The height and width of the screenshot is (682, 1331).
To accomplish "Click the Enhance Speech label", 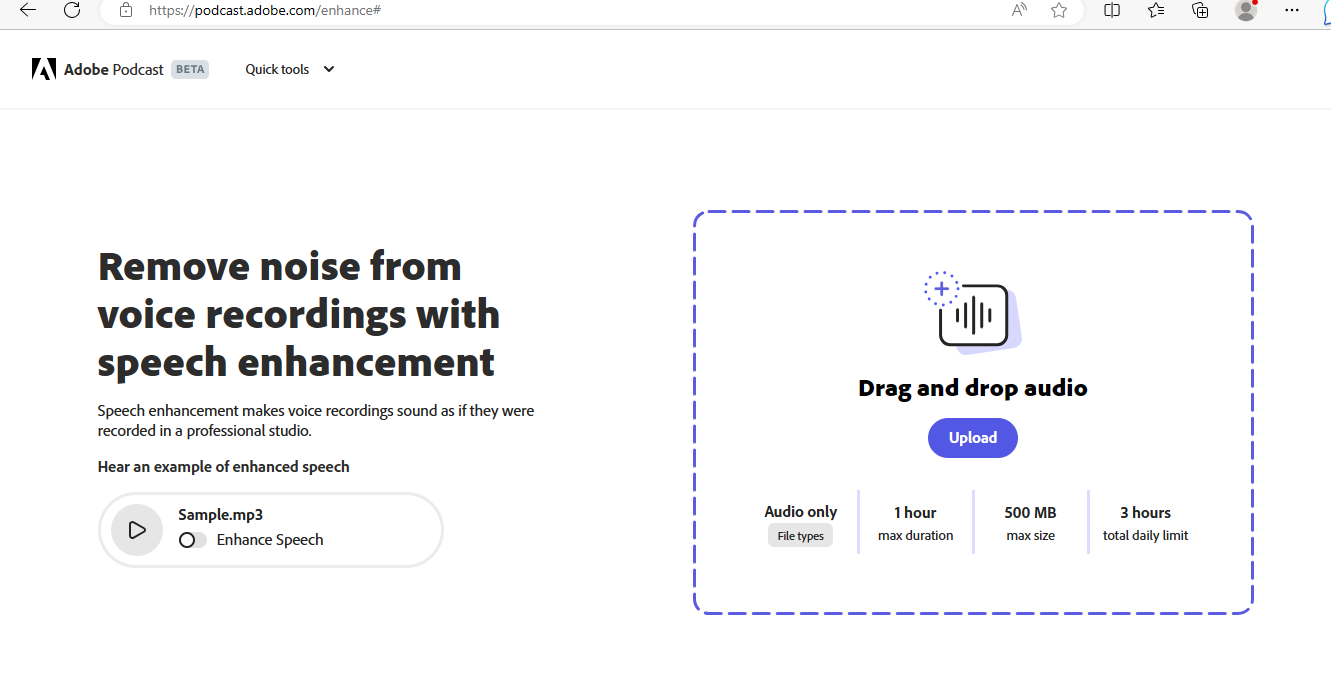I will tap(270, 540).
